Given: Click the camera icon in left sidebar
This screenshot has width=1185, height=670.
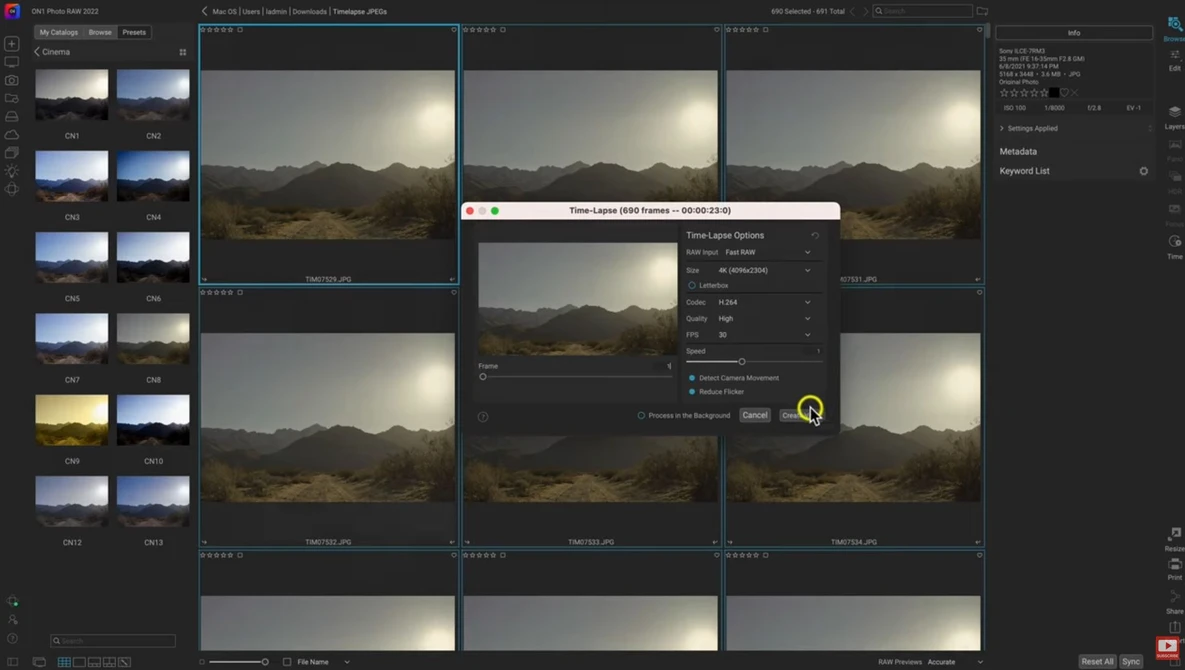Looking at the screenshot, I should tap(11, 80).
